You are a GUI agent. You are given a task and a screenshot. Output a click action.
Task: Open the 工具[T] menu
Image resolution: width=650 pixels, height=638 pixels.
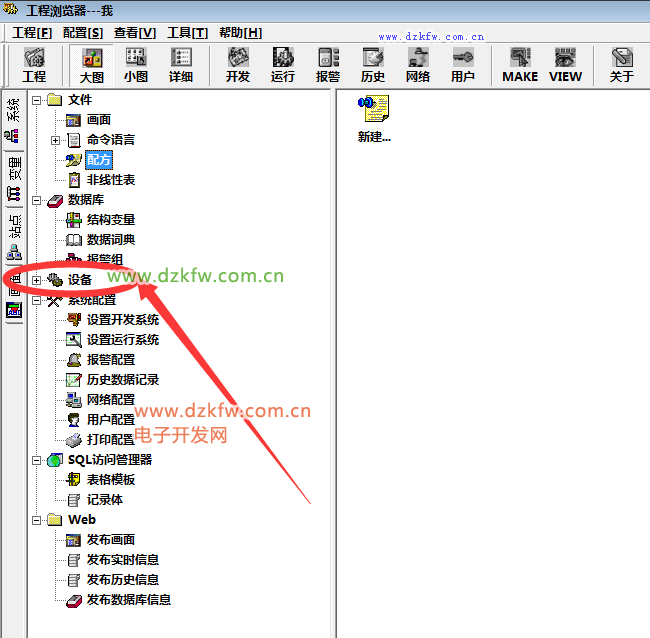tap(187, 33)
